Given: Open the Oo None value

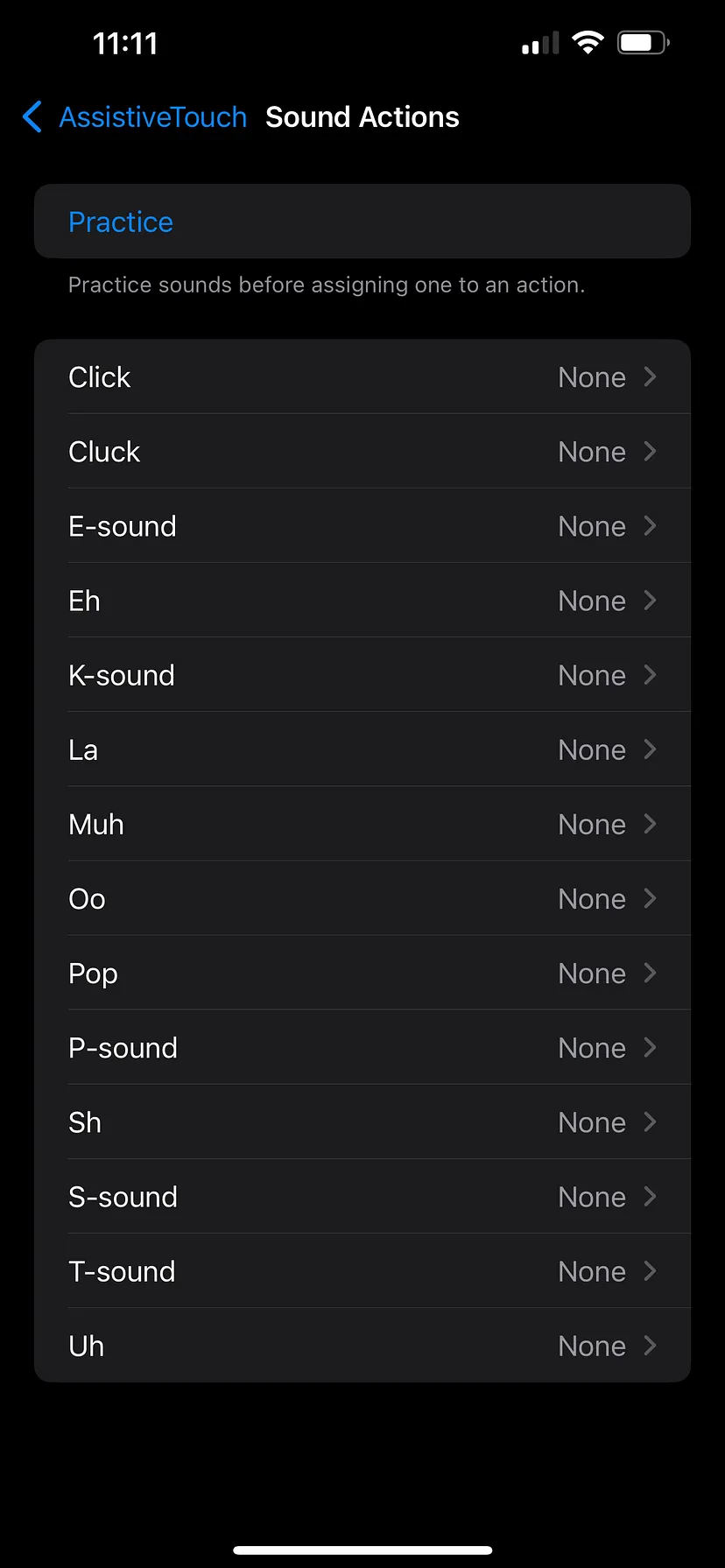Looking at the screenshot, I should (x=592, y=898).
